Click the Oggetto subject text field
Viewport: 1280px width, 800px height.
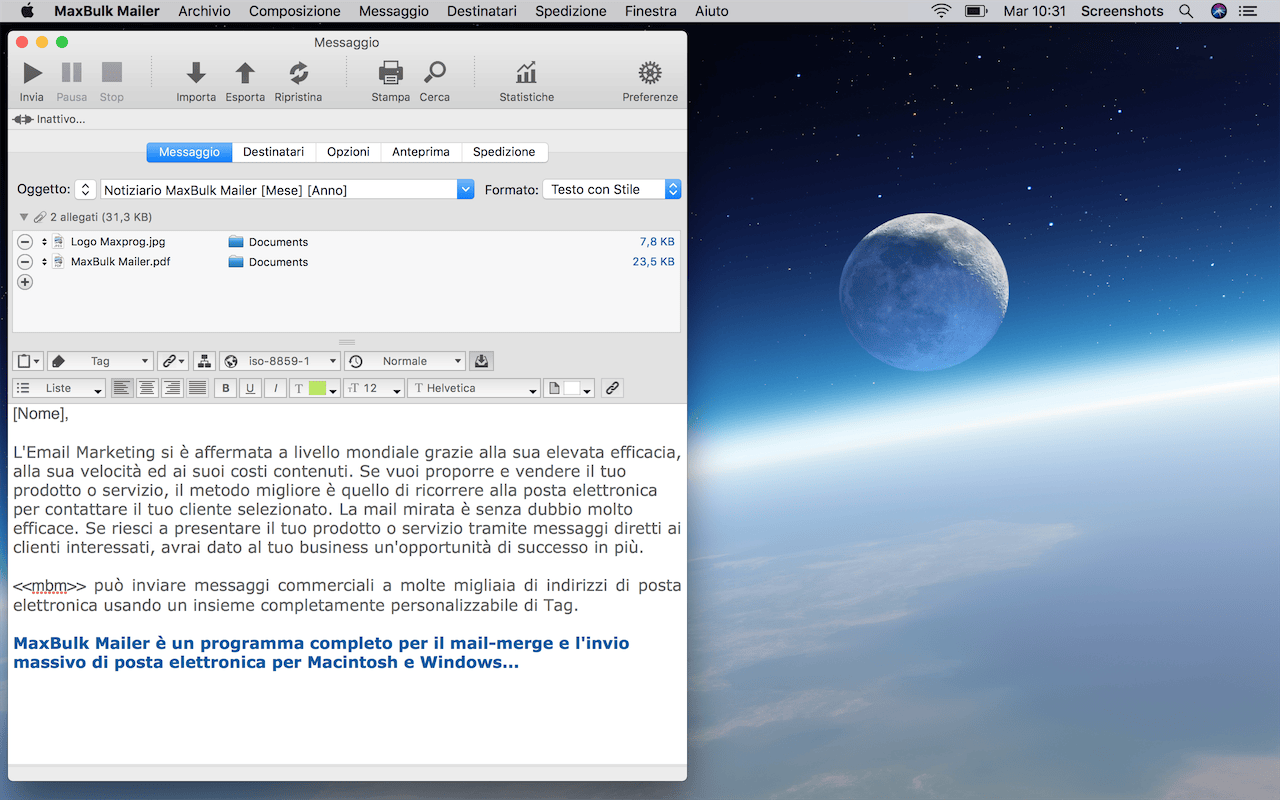pyautogui.click(x=278, y=189)
